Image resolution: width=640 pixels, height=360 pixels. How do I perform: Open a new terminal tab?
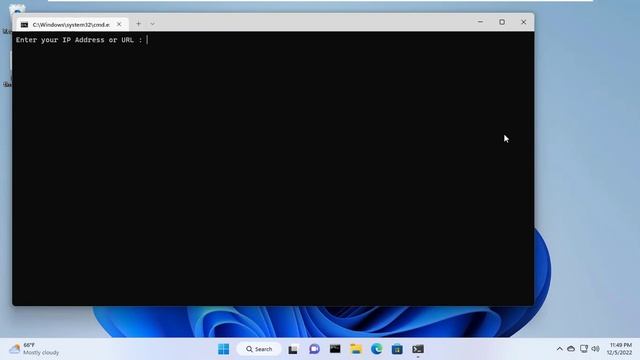[x=138, y=24]
